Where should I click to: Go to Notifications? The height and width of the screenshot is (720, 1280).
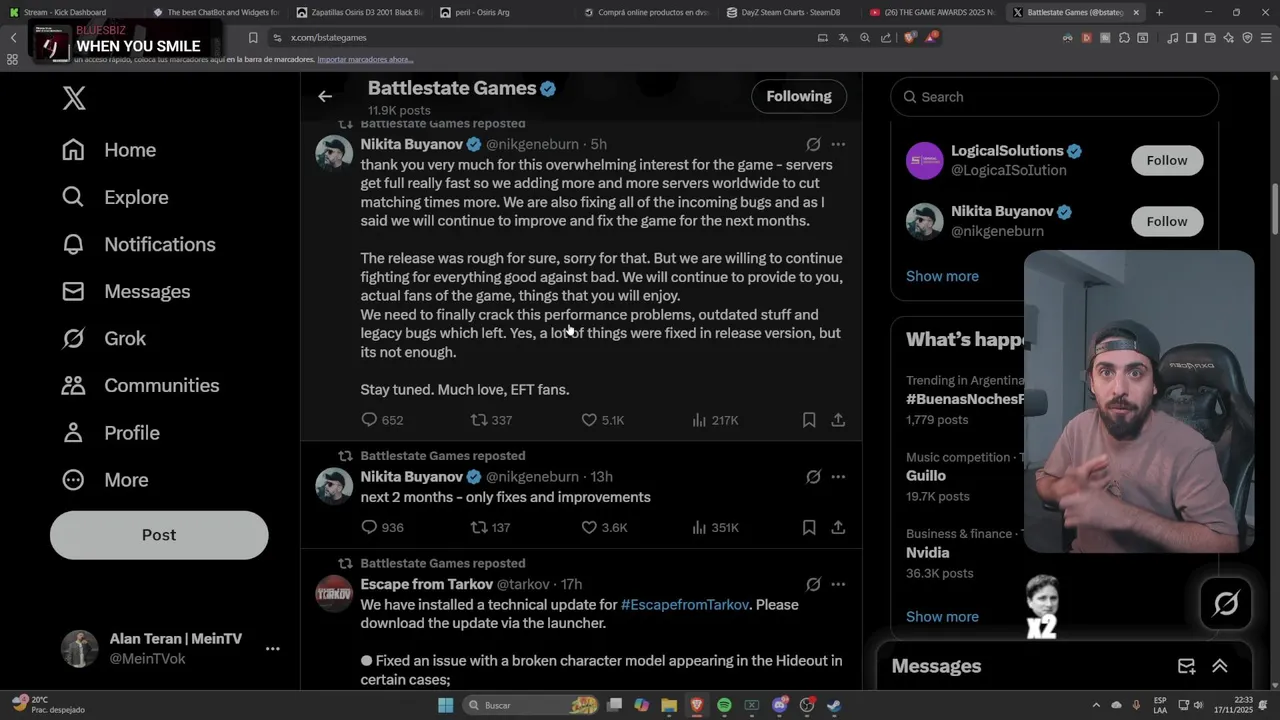click(138, 244)
